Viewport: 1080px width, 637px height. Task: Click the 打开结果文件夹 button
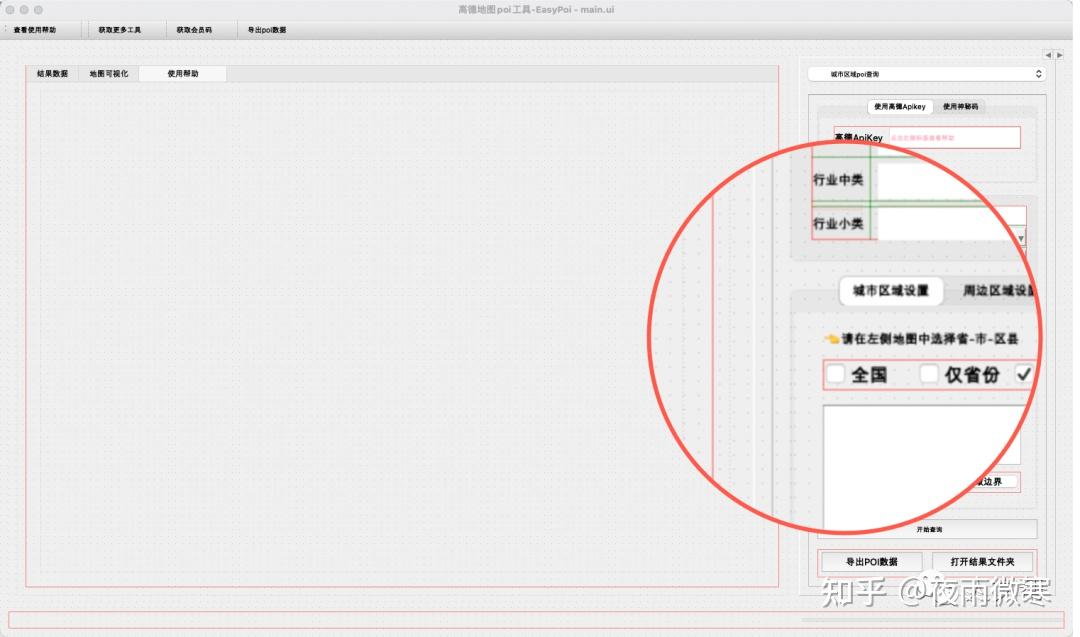click(981, 561)
